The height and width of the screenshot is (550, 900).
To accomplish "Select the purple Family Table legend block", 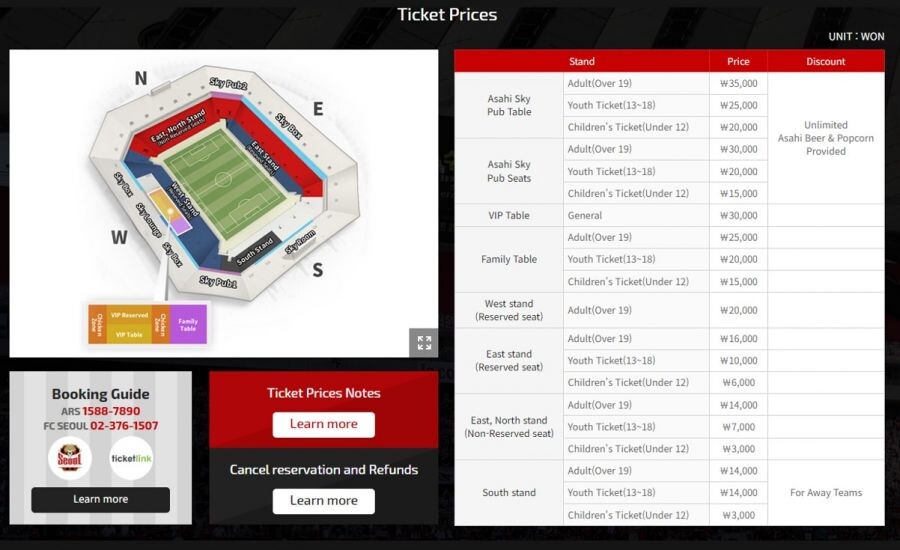I will (x=188, y=324).
